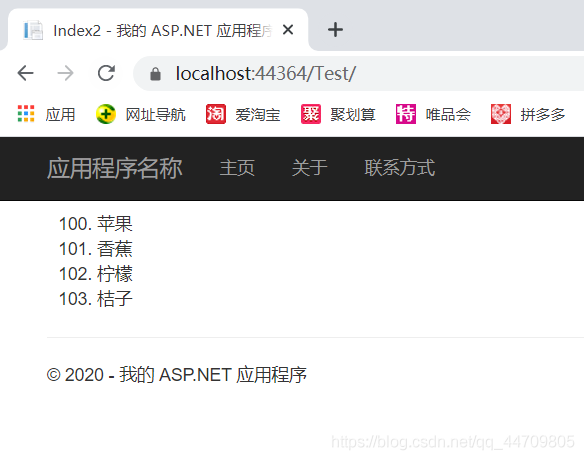Open the 主页 navbar item
This screenshot has width=584, height=460.
pos(237,168)
